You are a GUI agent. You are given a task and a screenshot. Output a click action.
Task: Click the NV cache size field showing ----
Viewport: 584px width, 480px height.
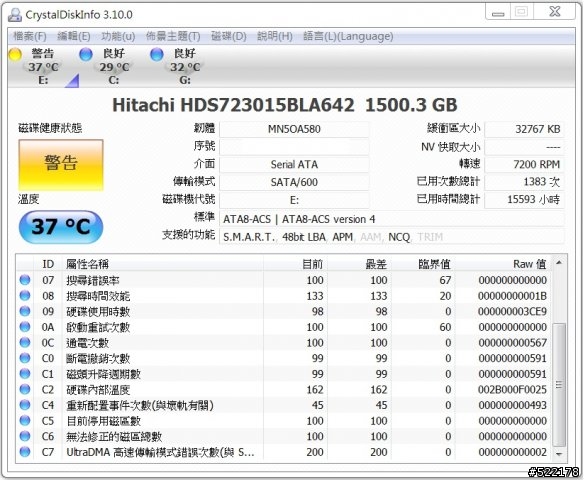click(x=524, y=147)
